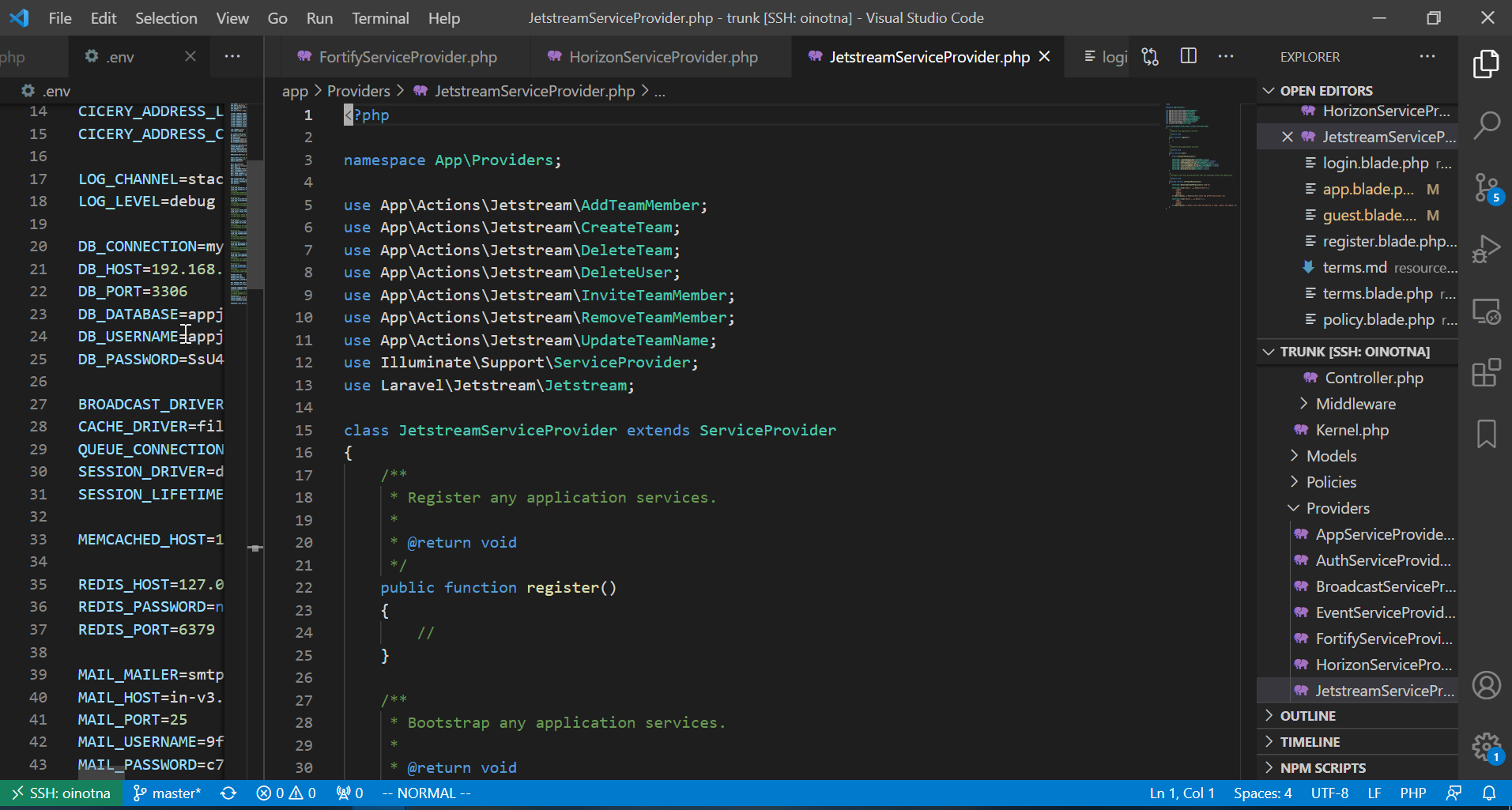Close JetstreamServiceProvider in Open Editors list
This screenshot has width=1512, height=810.
1287,137
